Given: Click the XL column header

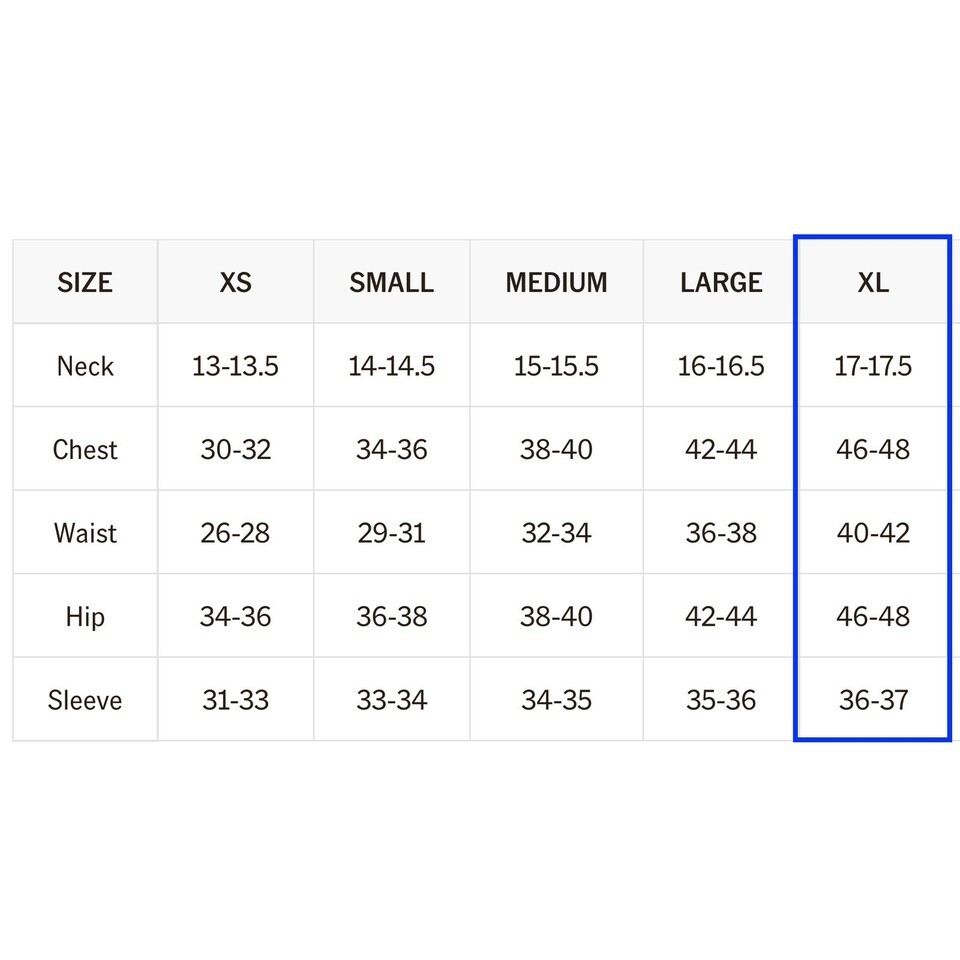Looking at the screenshot, I should [x=873, y=283].
